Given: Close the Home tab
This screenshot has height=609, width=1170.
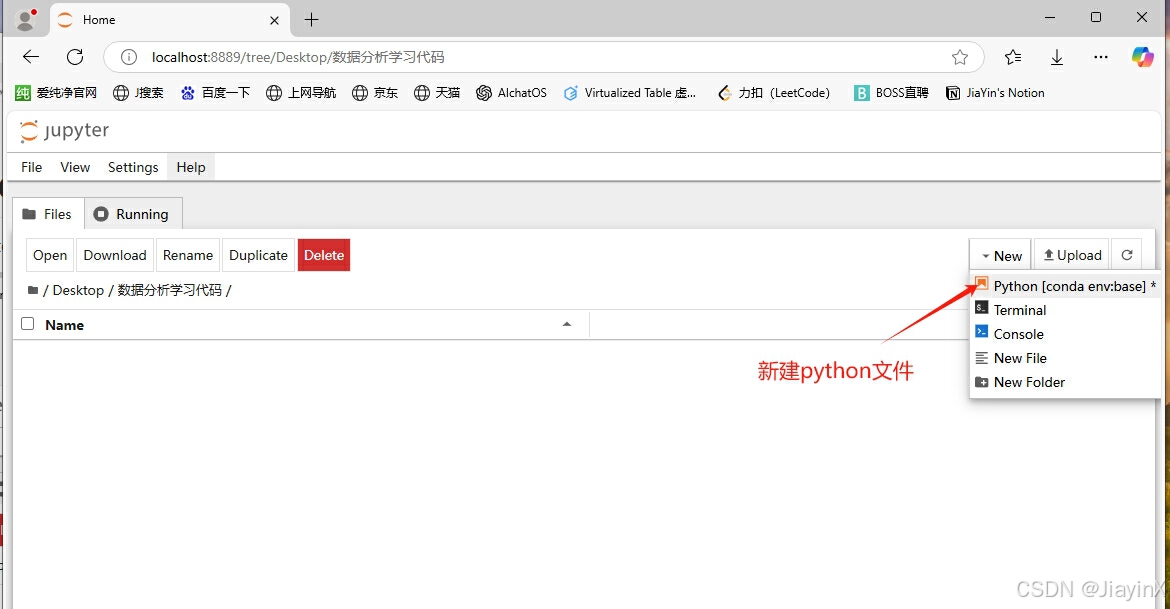Looking at the screenshot, I should (274, 20).
